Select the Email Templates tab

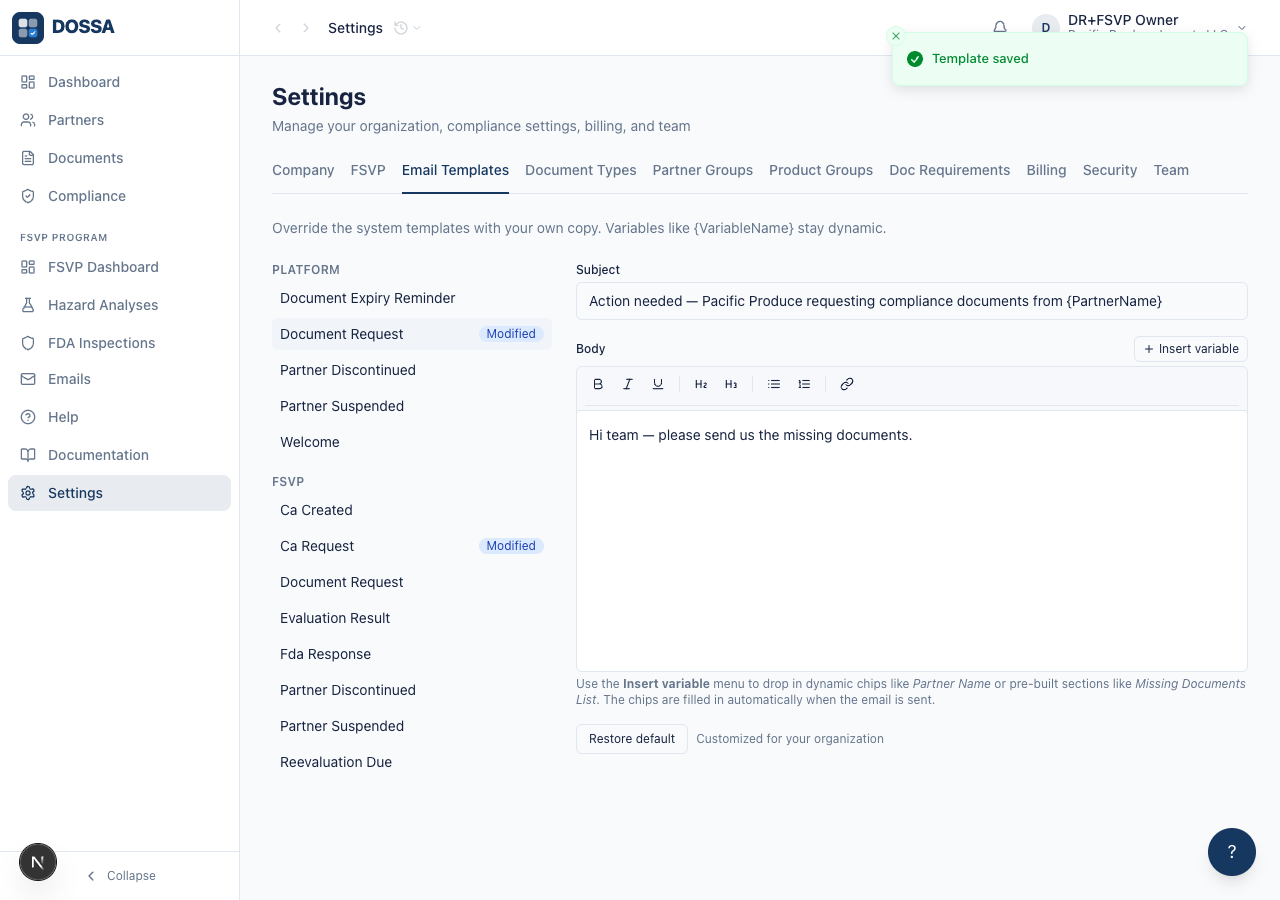point(455,170)
